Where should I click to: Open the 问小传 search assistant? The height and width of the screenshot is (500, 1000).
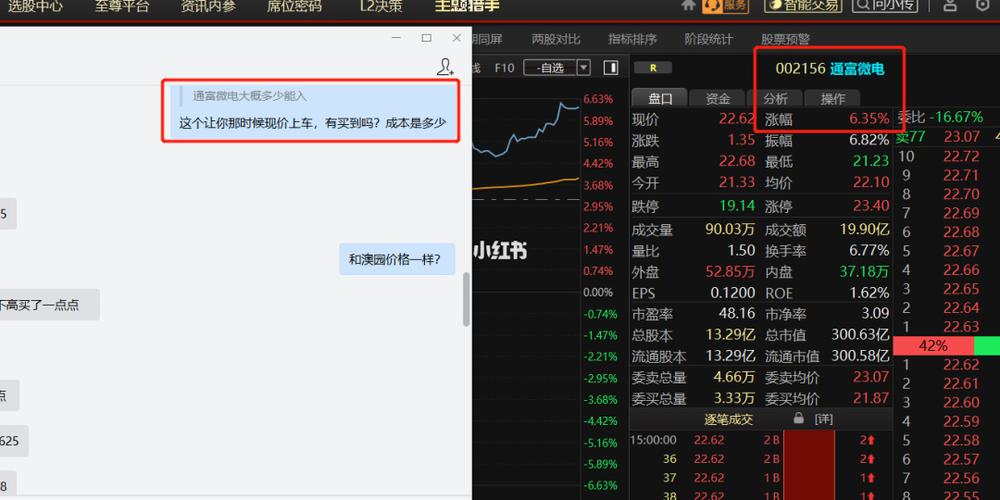[886, 6]
